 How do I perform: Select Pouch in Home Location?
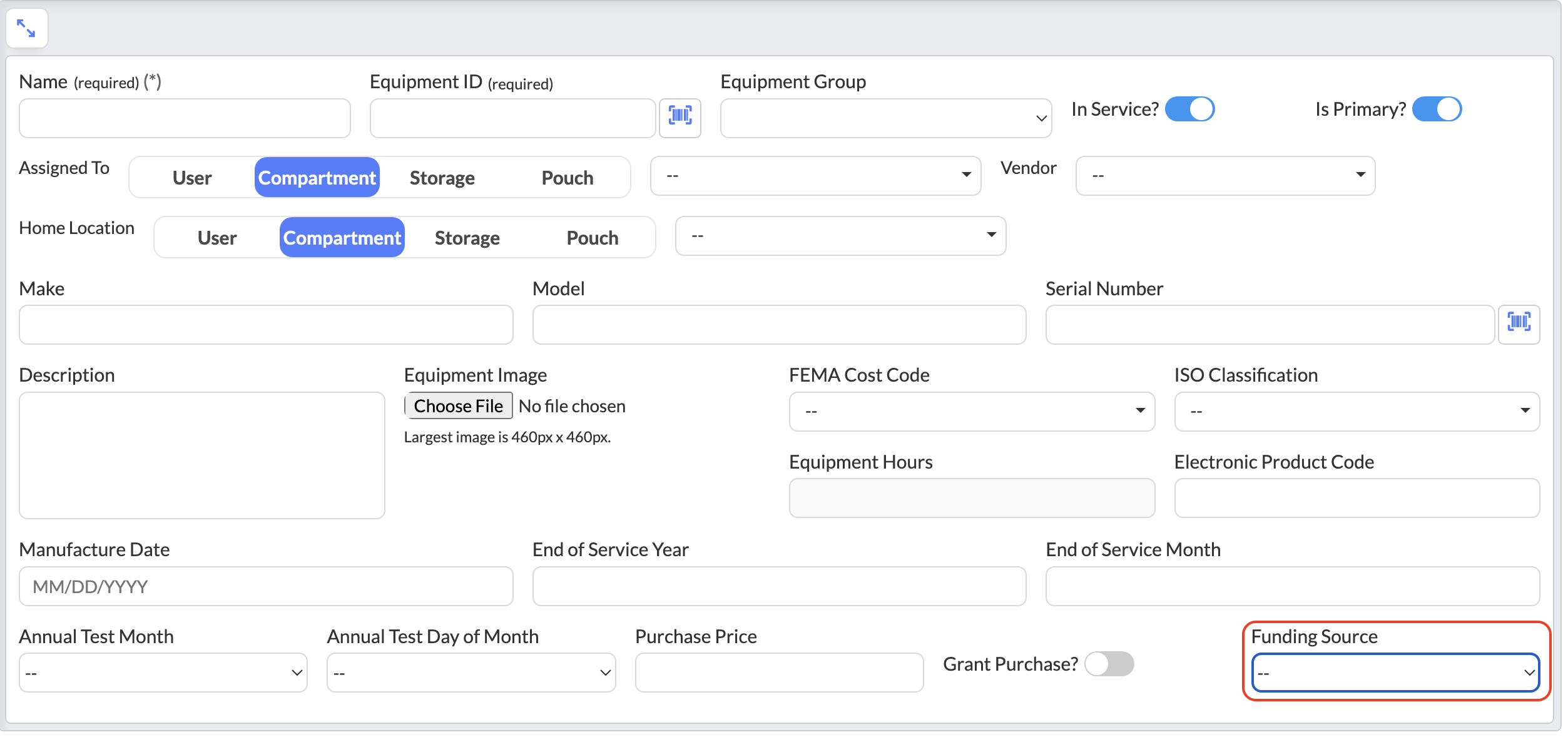coord(593,238)
